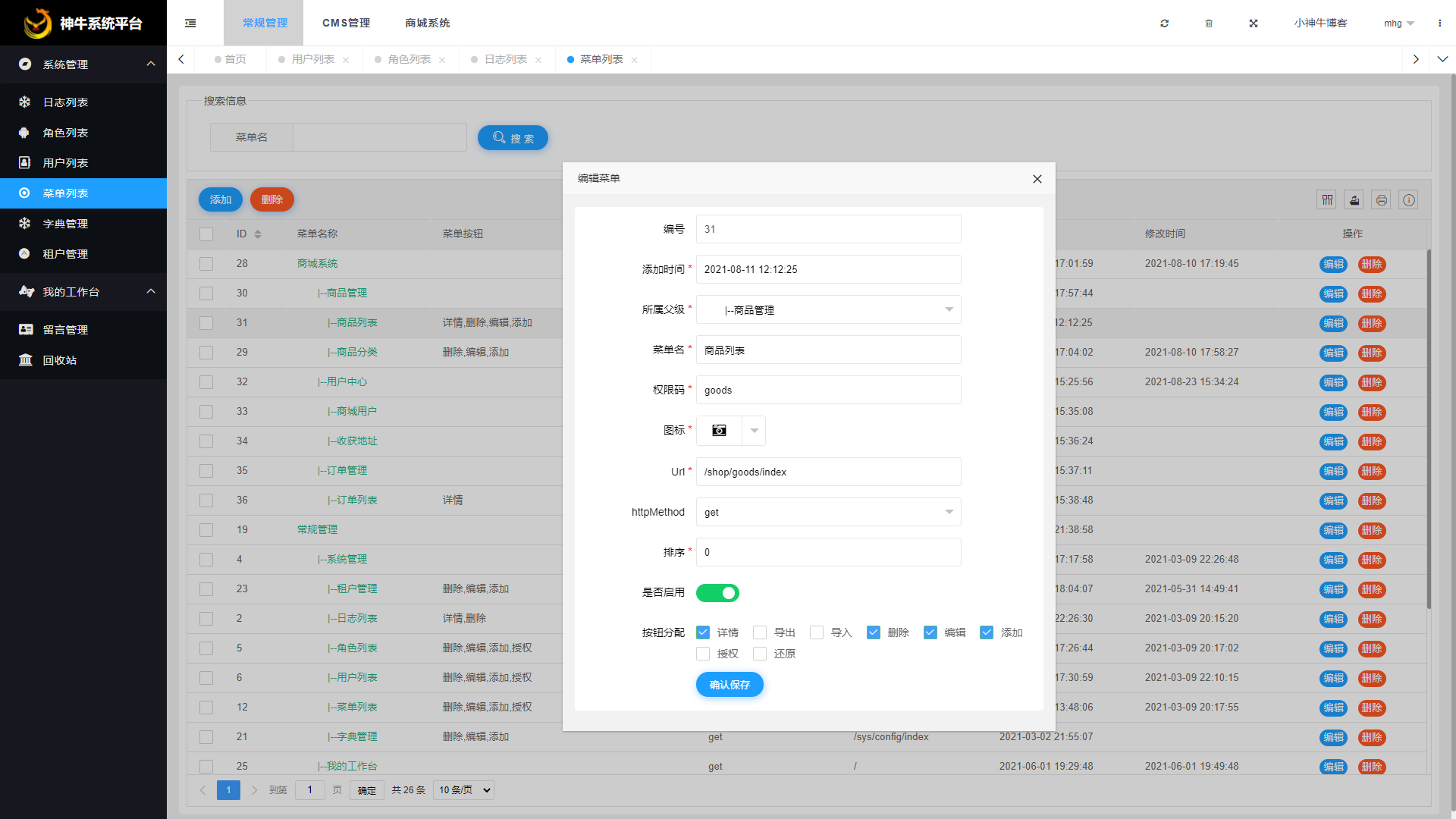Refresh the page via the refresh icon

1164,24
